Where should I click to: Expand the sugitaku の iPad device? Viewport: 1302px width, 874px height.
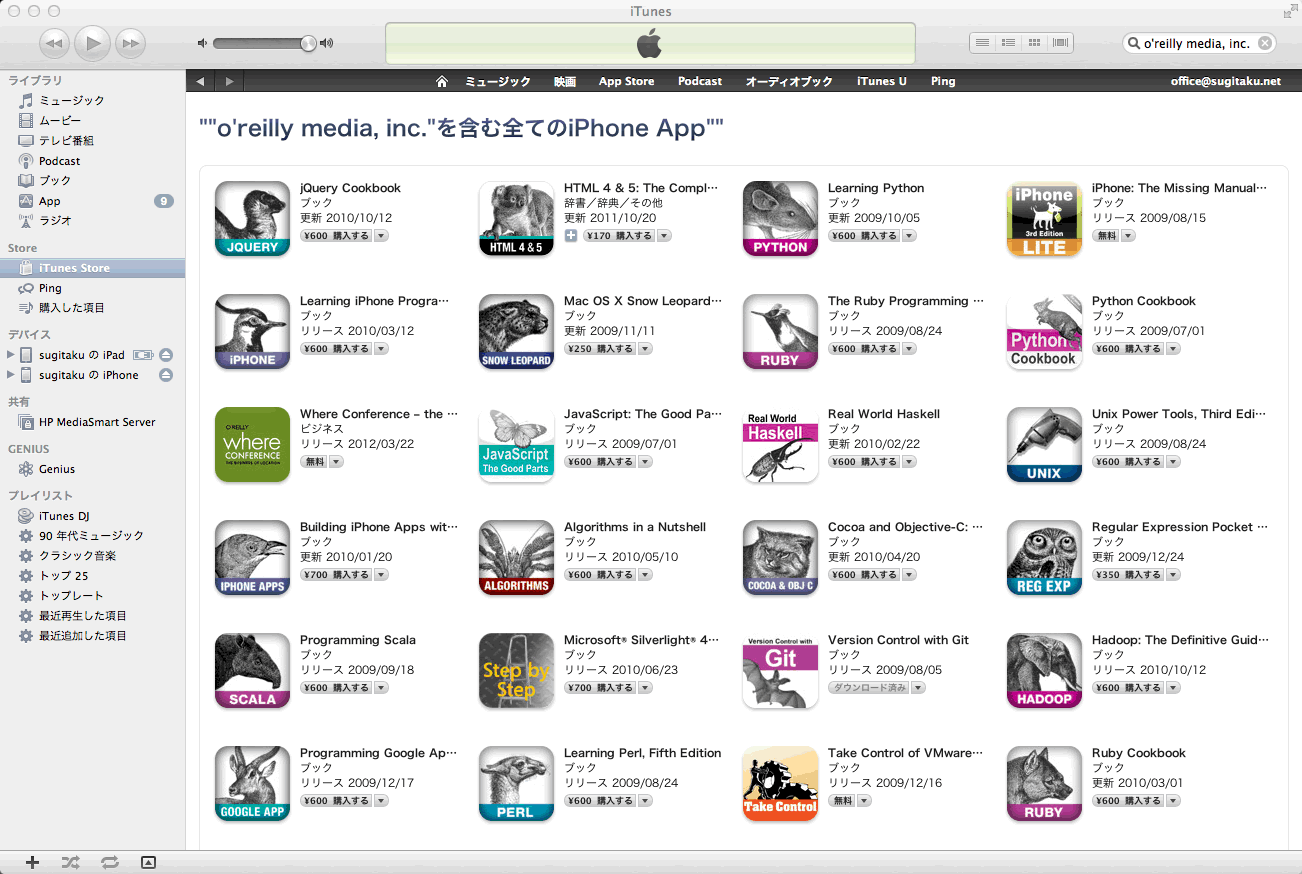(11, 355)
